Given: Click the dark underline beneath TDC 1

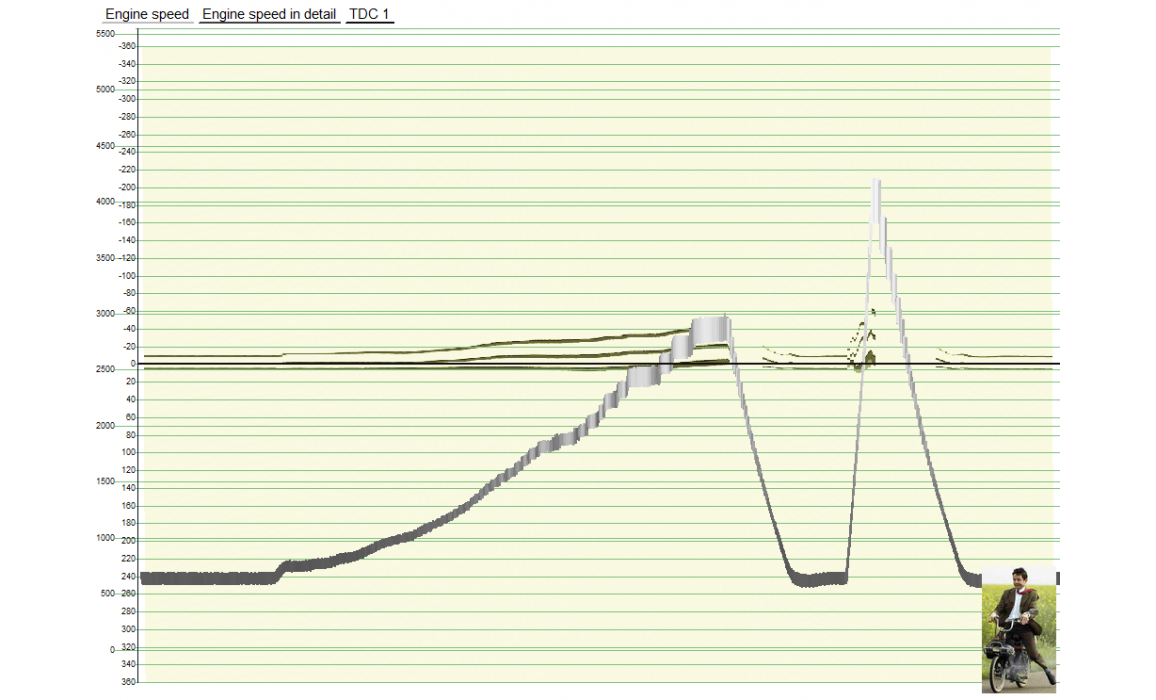Looking at the screenshot, I should [x=369, y=23].
